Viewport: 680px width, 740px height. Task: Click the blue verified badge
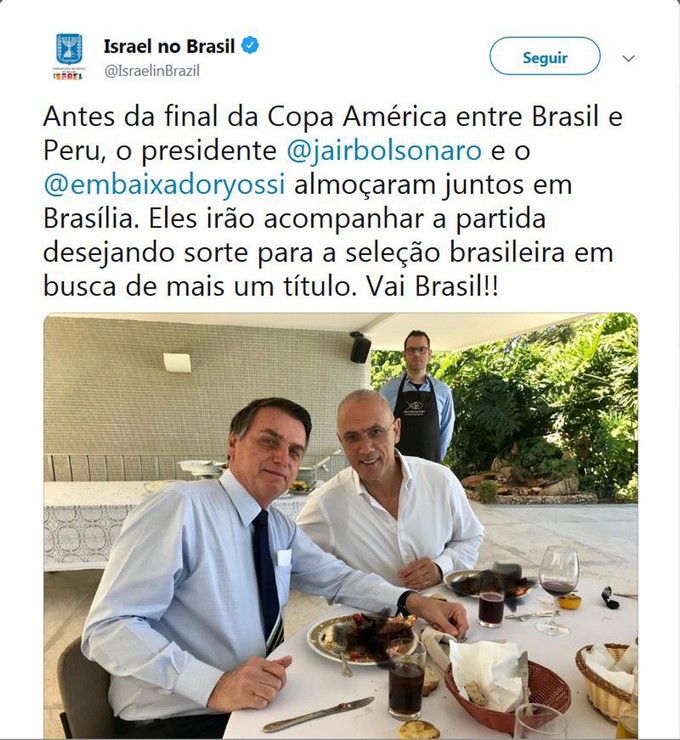click(250, 46)
